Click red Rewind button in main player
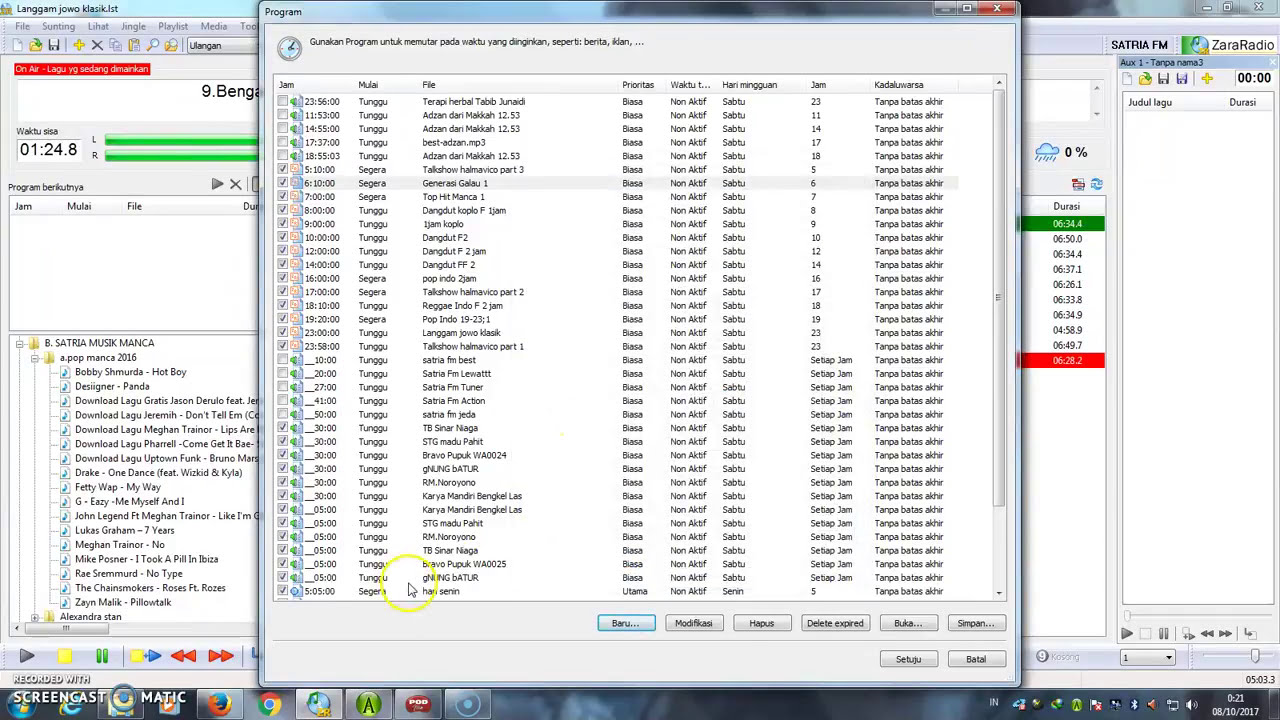 [x=184, y=656]
